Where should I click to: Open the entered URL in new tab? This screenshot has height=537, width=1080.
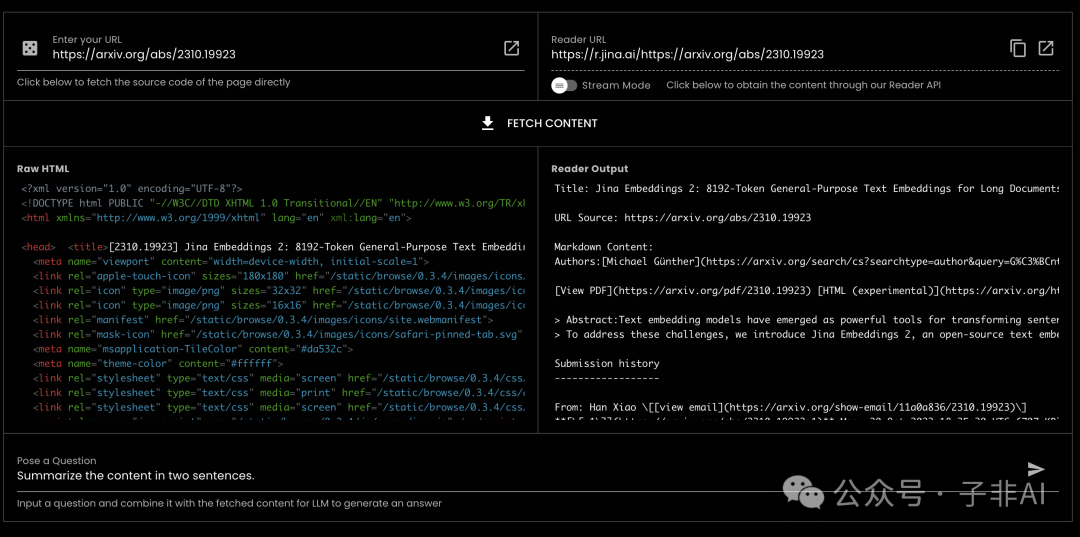511,48
